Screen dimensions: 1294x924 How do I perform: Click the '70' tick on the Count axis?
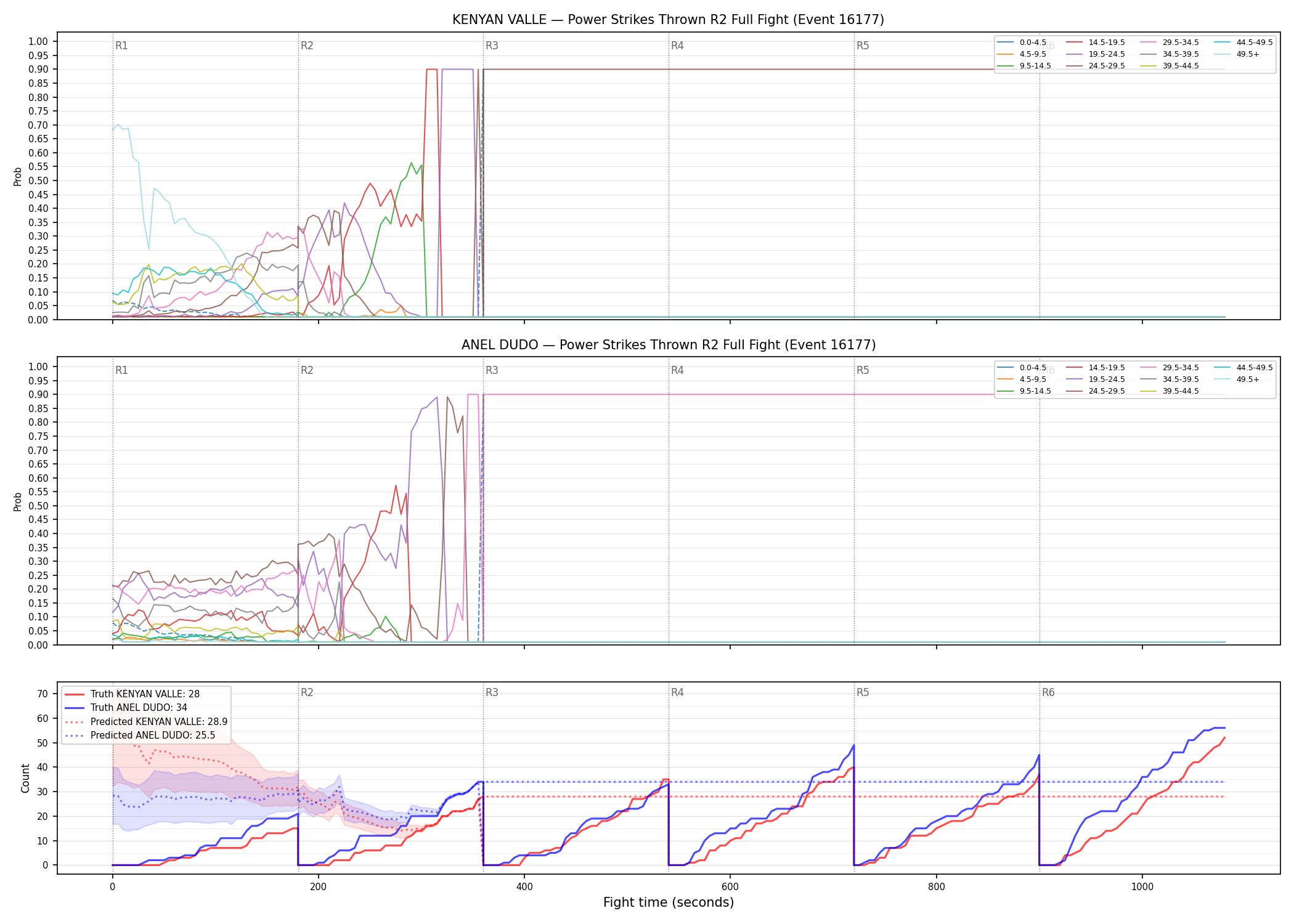pos(43,694)
